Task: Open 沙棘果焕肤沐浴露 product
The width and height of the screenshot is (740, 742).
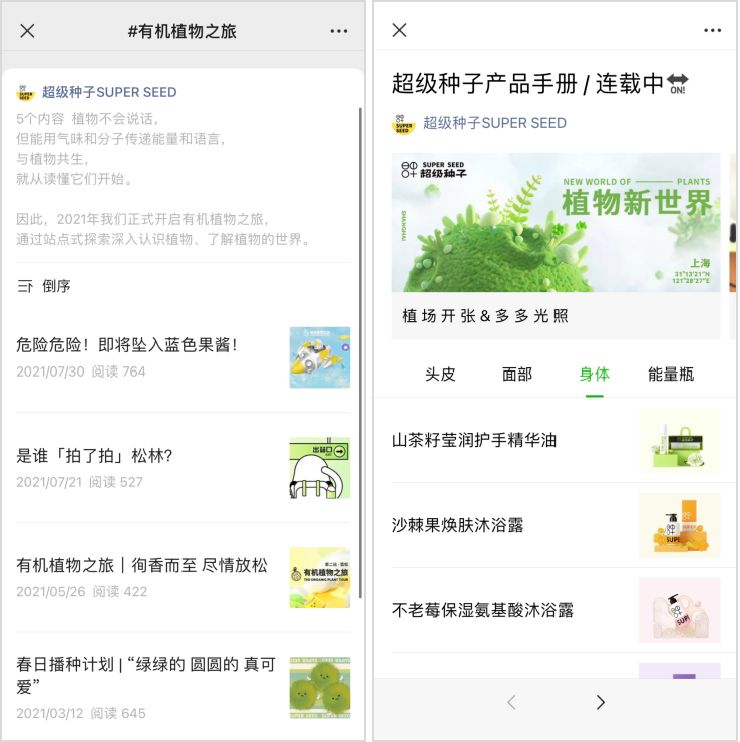Action: point(458,525)
